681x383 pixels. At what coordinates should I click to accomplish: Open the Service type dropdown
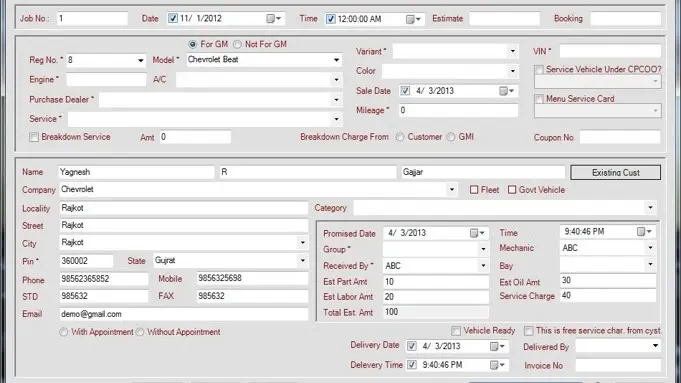[x=337, y=119]
